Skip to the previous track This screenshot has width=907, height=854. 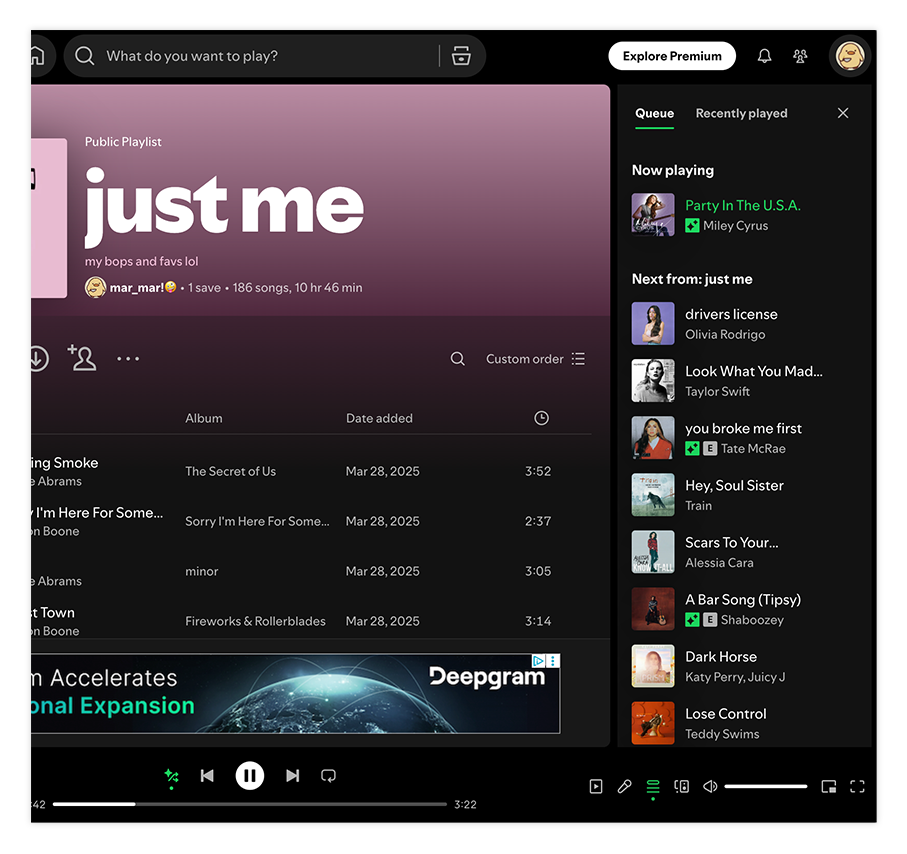pyautogui.click(x=207, y=776)
